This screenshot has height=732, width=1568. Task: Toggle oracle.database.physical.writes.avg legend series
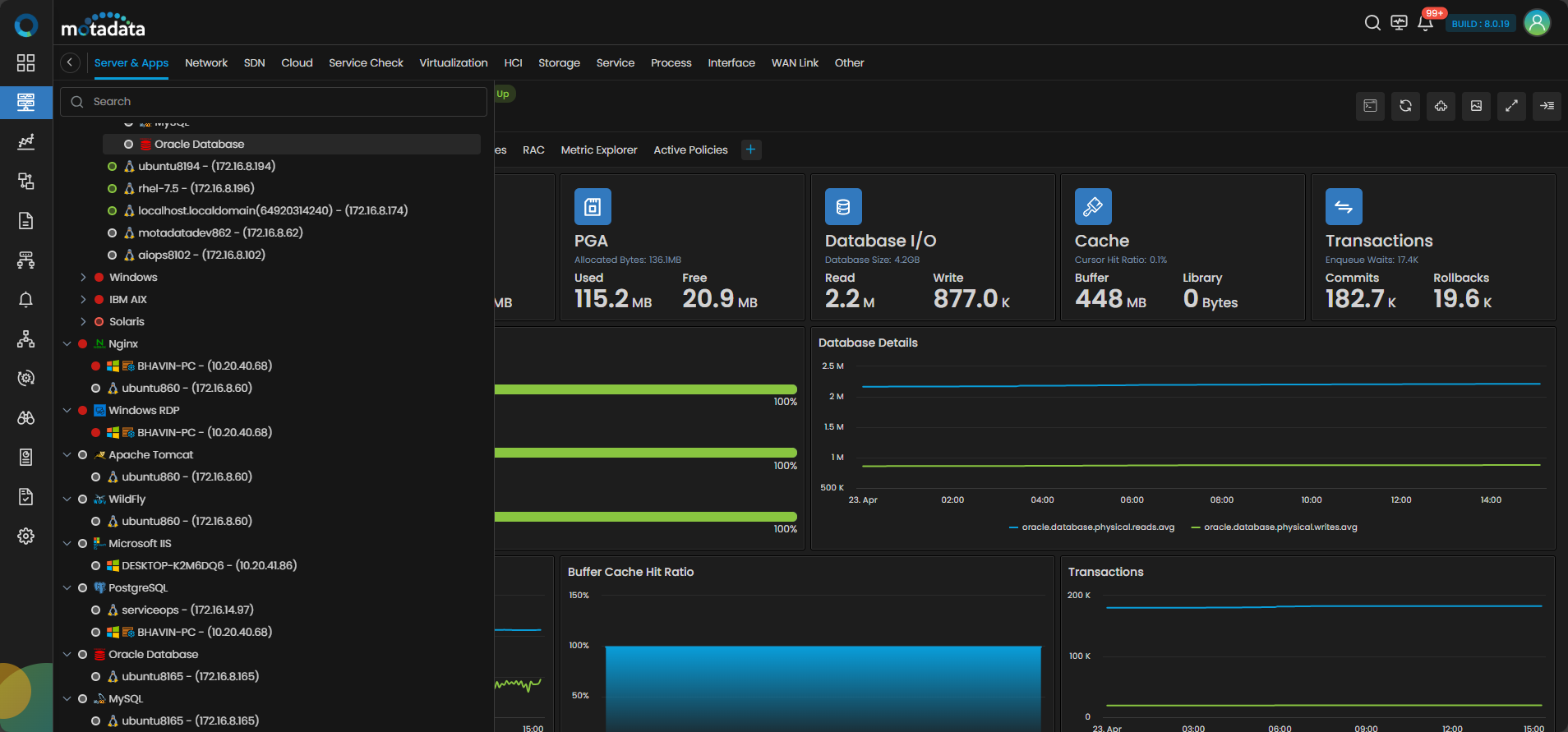click(1274, 527)
